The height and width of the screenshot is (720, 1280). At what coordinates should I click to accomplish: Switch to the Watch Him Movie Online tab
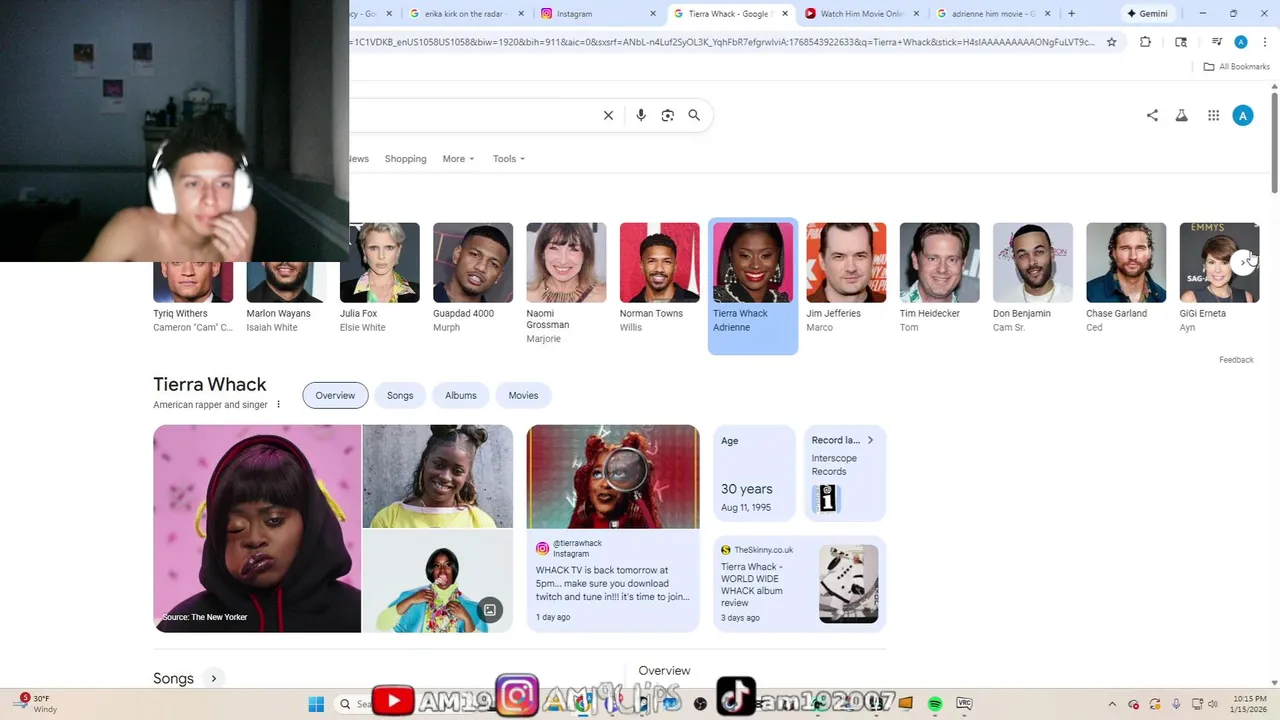(861, 14)
